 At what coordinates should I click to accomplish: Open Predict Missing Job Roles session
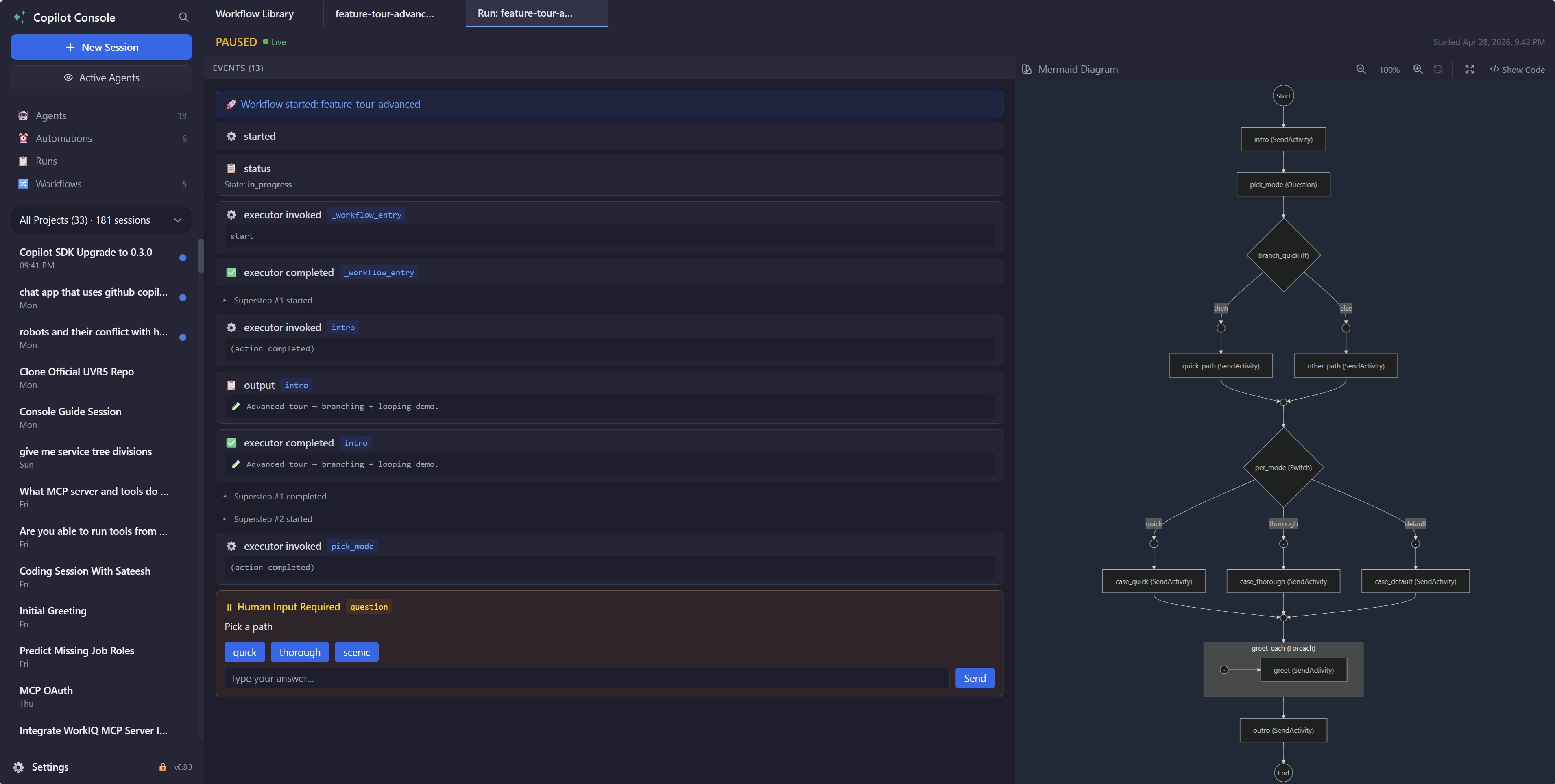tap(101, 657)
